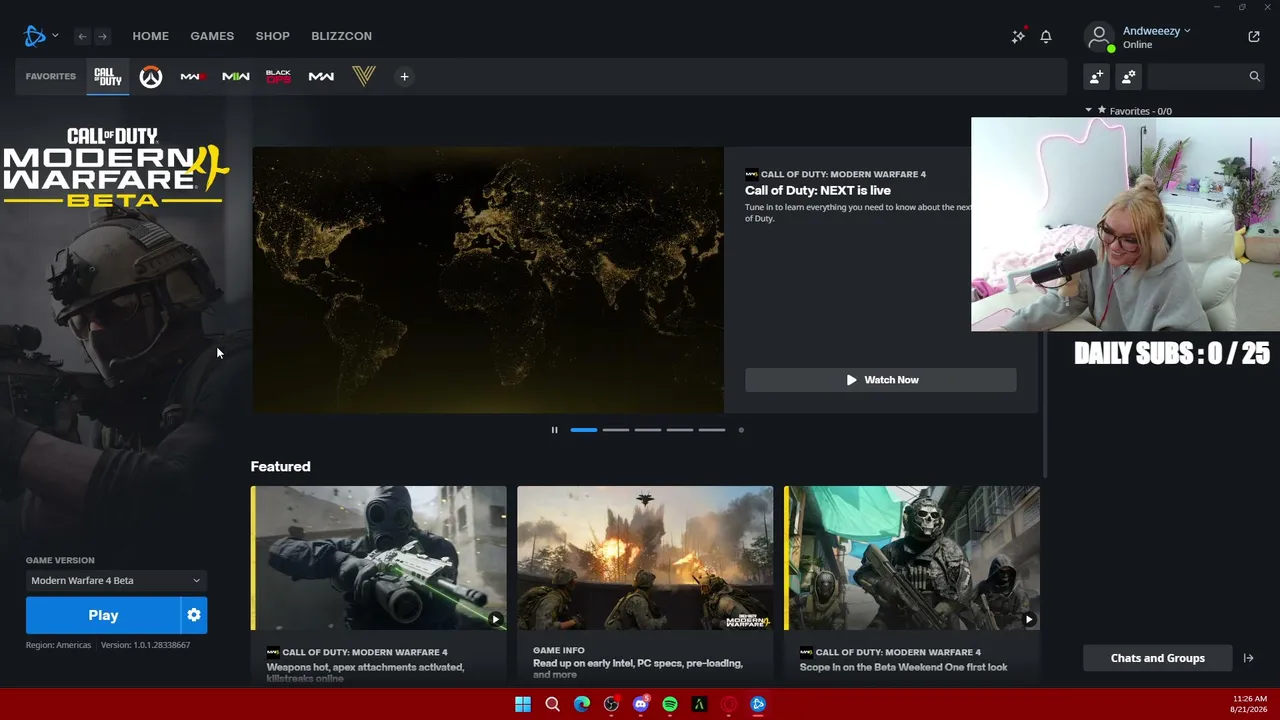
Task: Open the notifications bell
Action: [1046, 36]
